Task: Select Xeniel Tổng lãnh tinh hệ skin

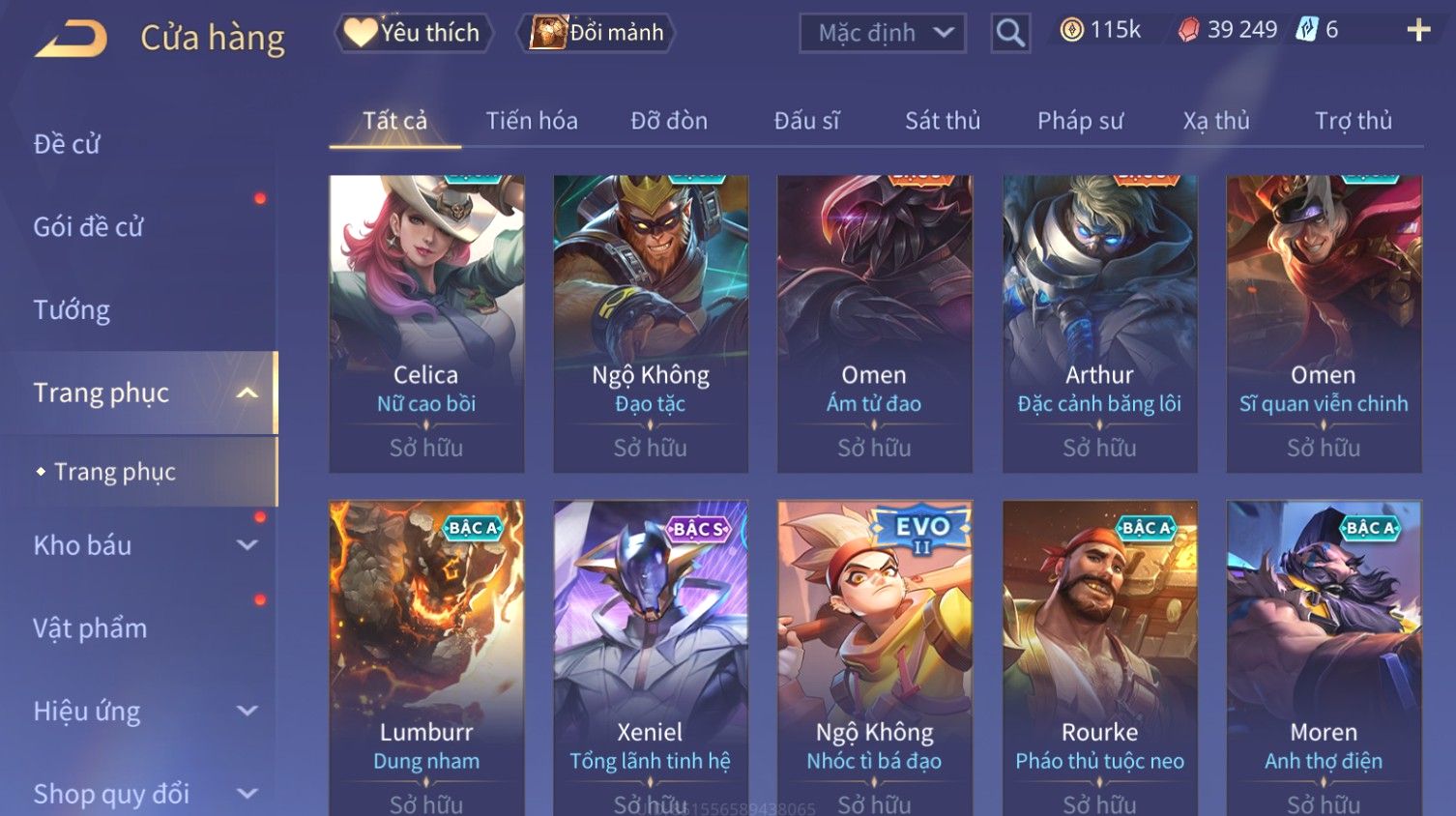Action: tap(650, 657)
